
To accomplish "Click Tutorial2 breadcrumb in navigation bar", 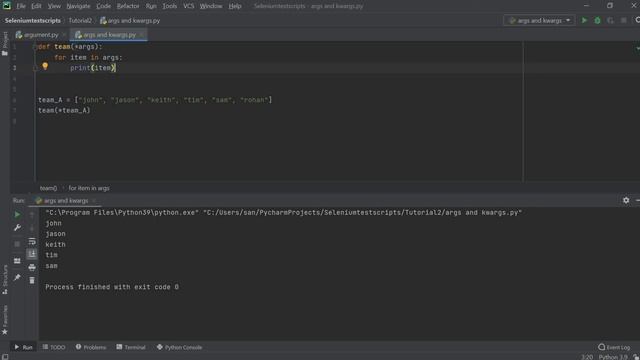I will pos(80,20).
